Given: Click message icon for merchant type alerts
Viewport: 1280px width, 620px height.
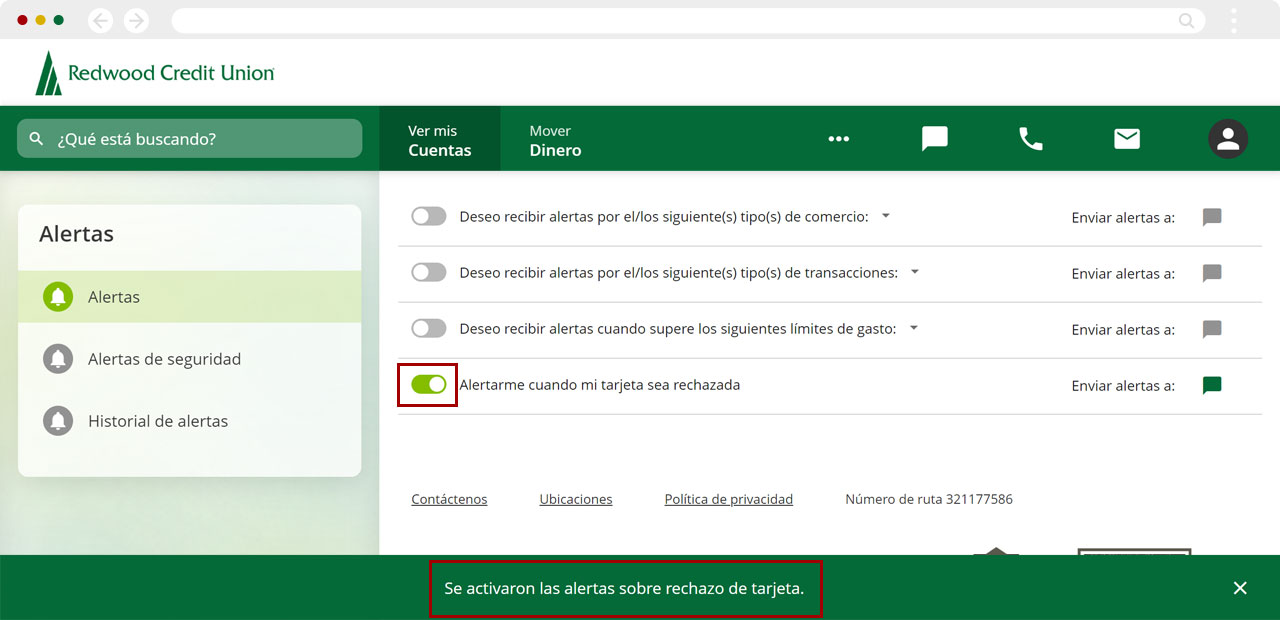Looking at the screenshot, I should pyautogui.click(x=1212, y=217).
